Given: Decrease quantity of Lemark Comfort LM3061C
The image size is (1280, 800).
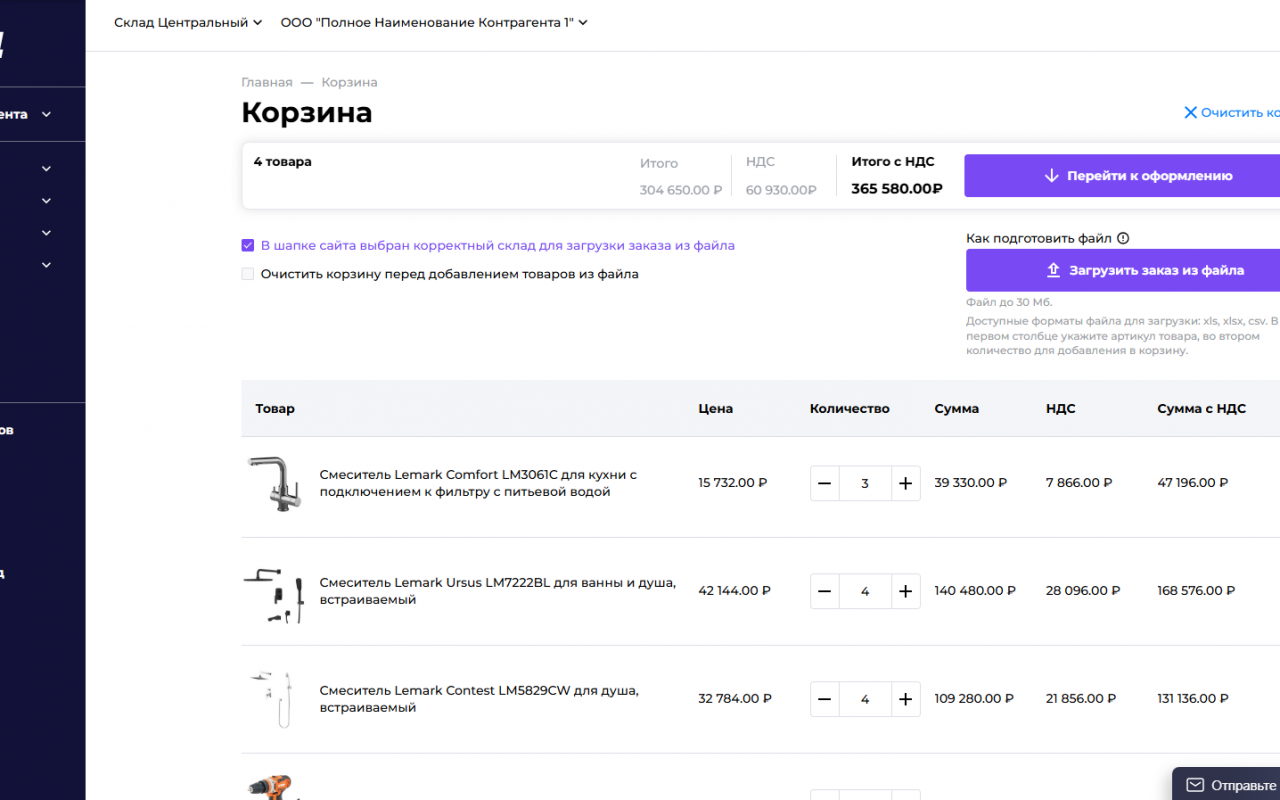Looking at the screenshot, I should click(824, 483).
